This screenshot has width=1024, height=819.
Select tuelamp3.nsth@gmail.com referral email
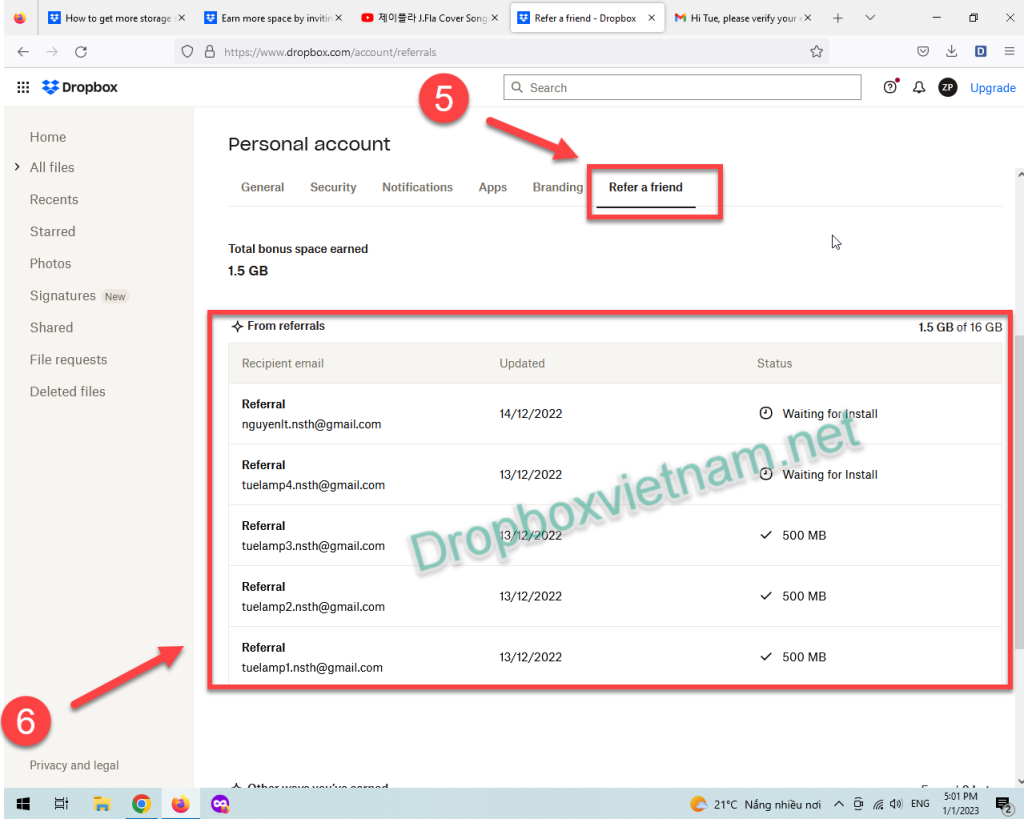click(x=313, y=546)
